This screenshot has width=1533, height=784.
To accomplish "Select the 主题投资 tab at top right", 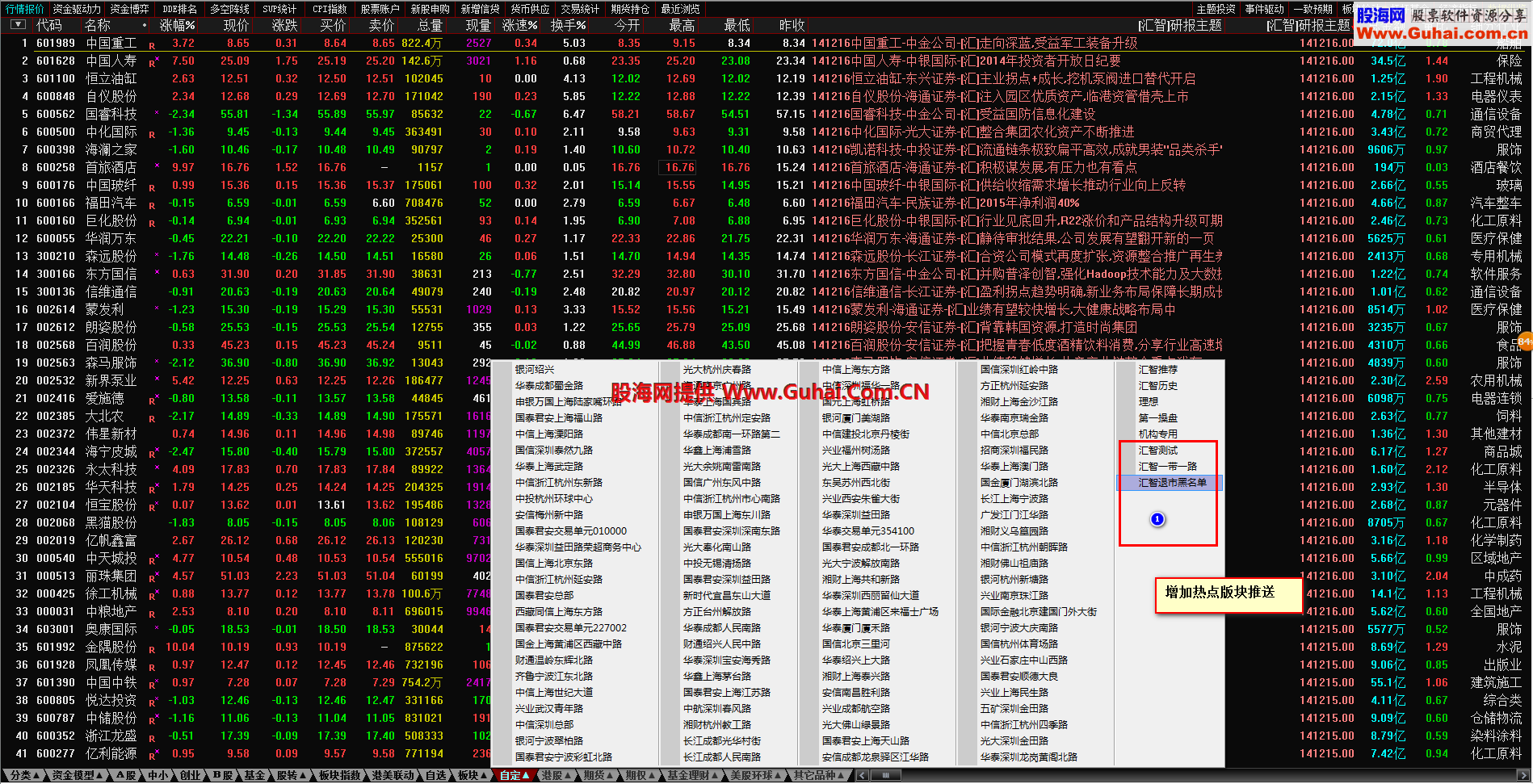I will pos(1216,9).
